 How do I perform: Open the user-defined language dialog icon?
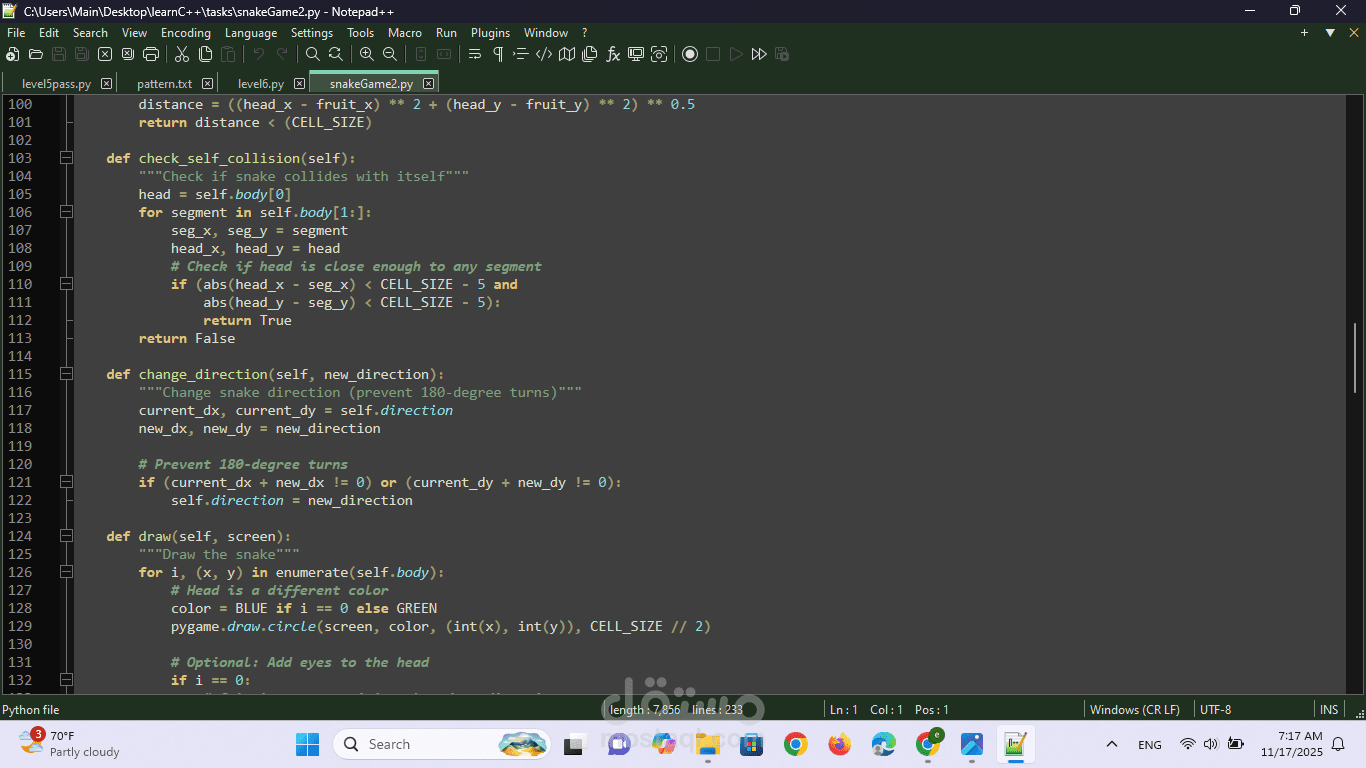tap(544, 54)
